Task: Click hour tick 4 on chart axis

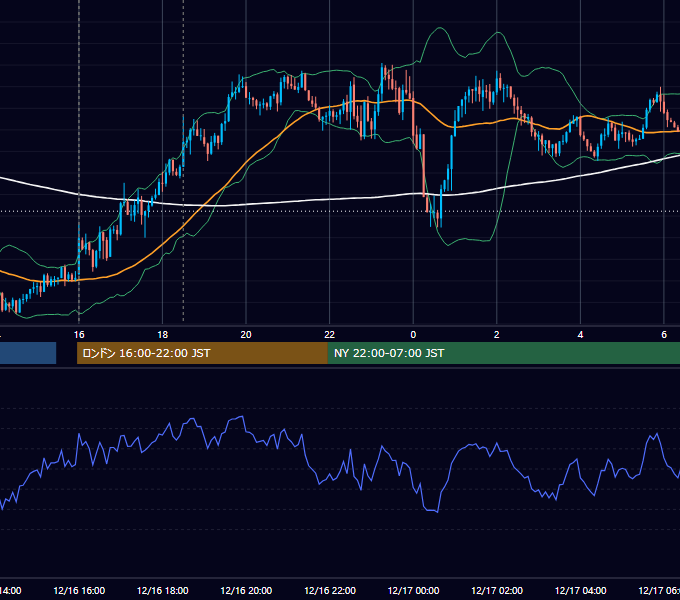Action: [580, 335]
